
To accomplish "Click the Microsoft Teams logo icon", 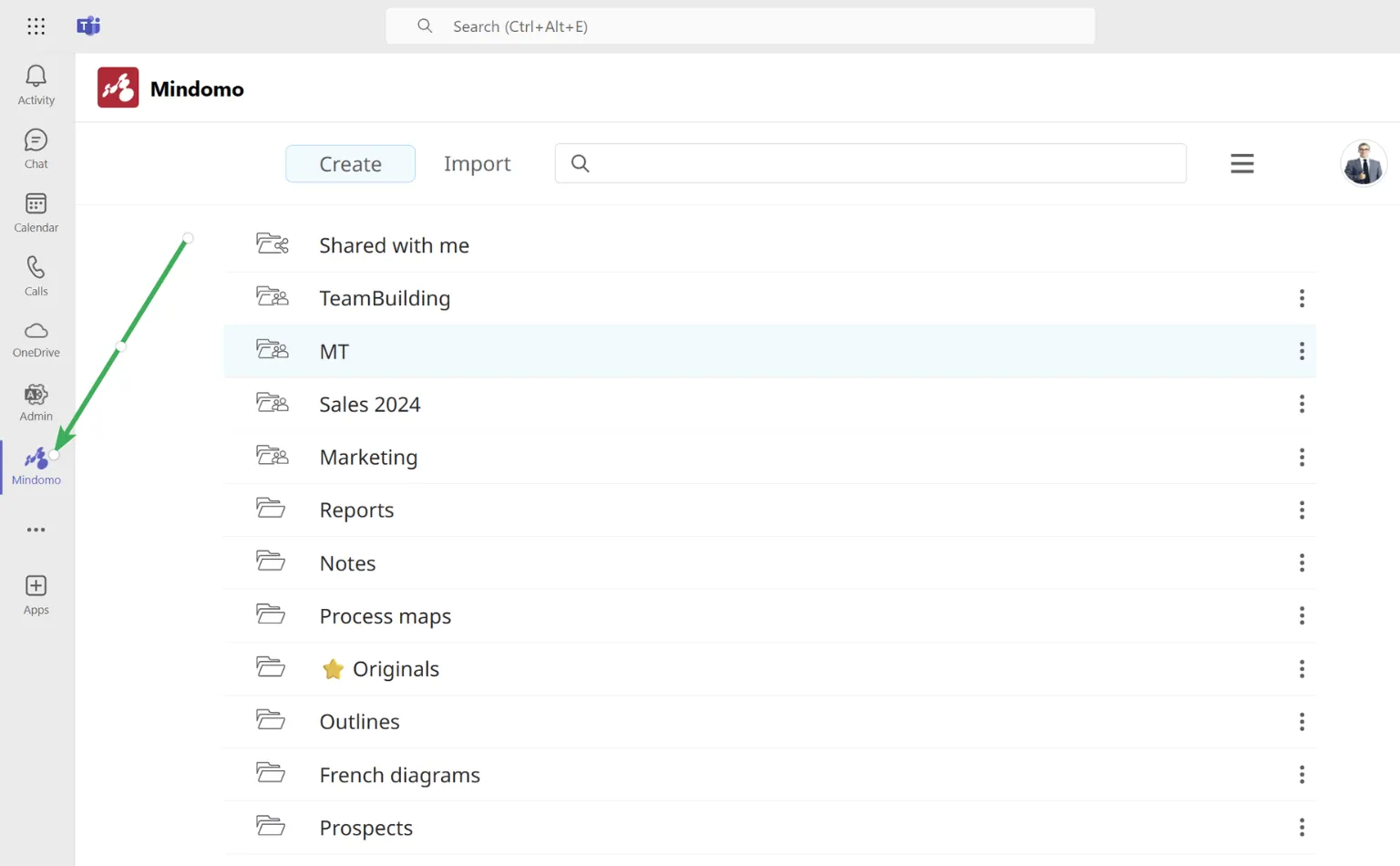I will coord(88,26).
